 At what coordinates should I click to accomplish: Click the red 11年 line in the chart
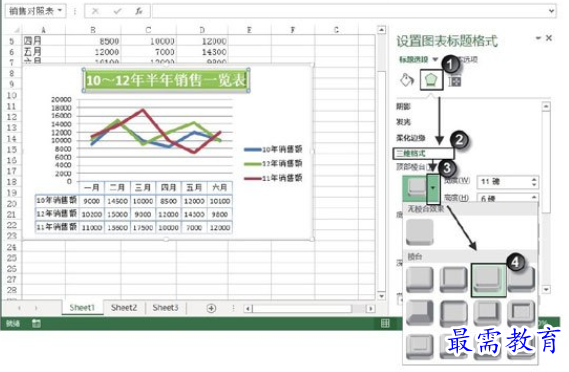pyautogui.click(x=143, y=110)
